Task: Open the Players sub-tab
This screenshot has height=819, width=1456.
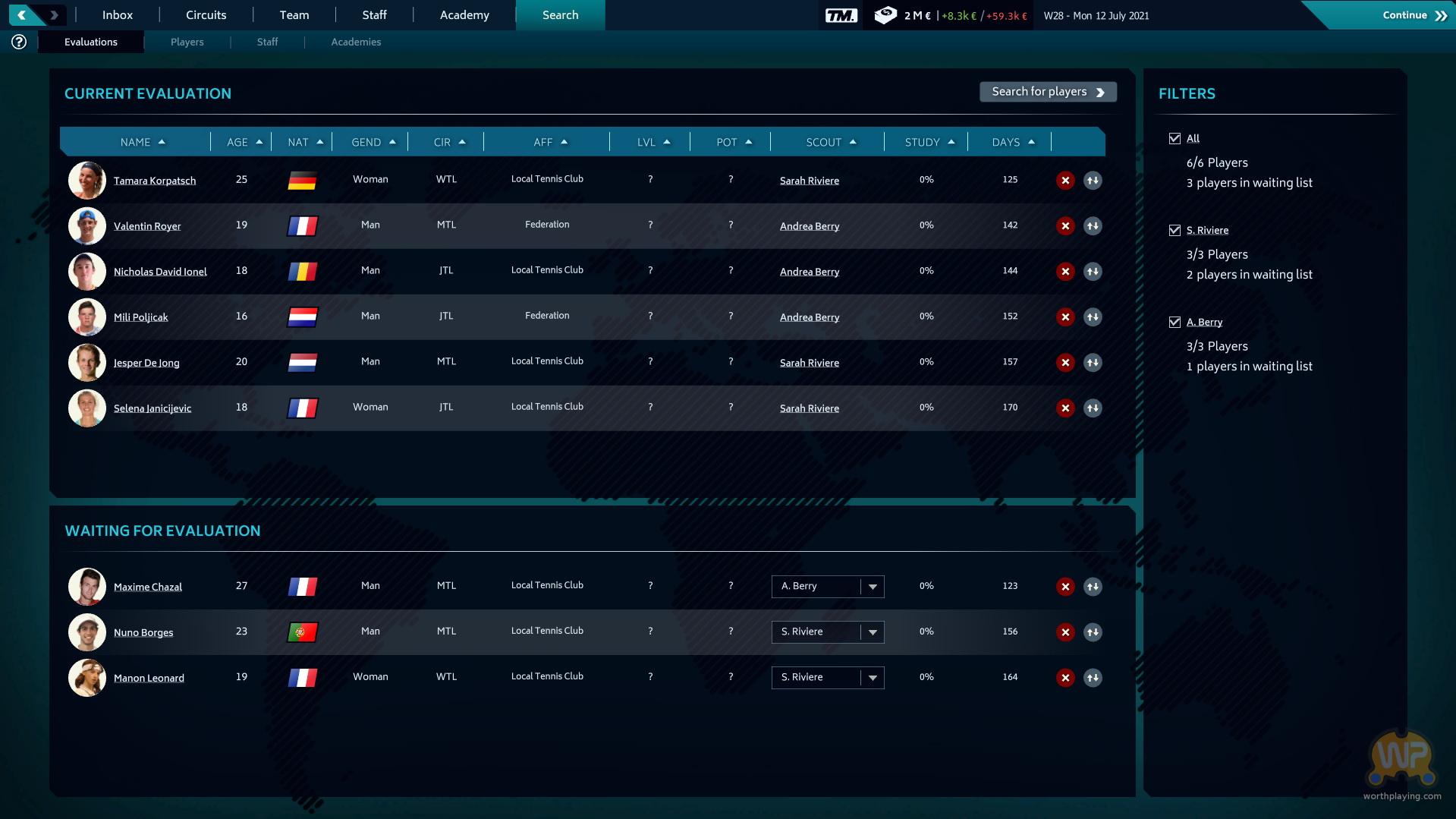Action: (x=187, y=42)
